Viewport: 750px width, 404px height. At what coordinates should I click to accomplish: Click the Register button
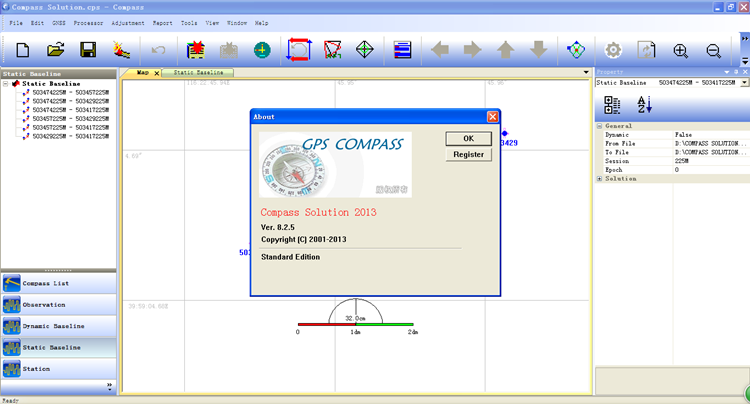tap(468, 155)
